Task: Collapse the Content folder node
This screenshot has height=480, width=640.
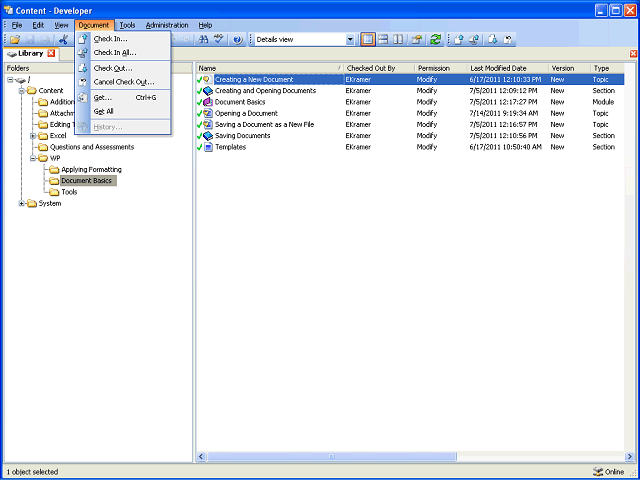Action: [22, 91]
